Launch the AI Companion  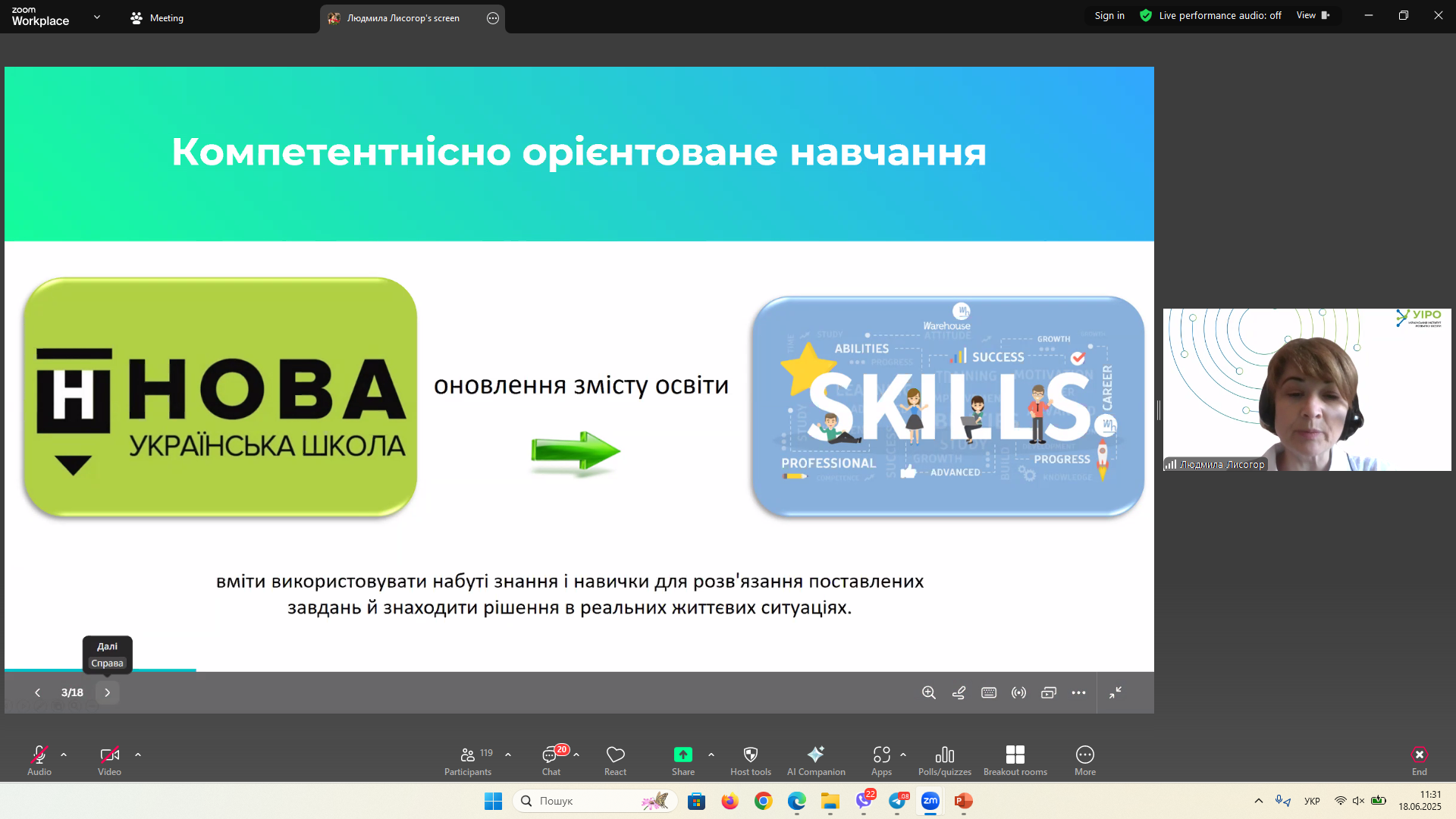pyautogui.click(x=816, y=760)
